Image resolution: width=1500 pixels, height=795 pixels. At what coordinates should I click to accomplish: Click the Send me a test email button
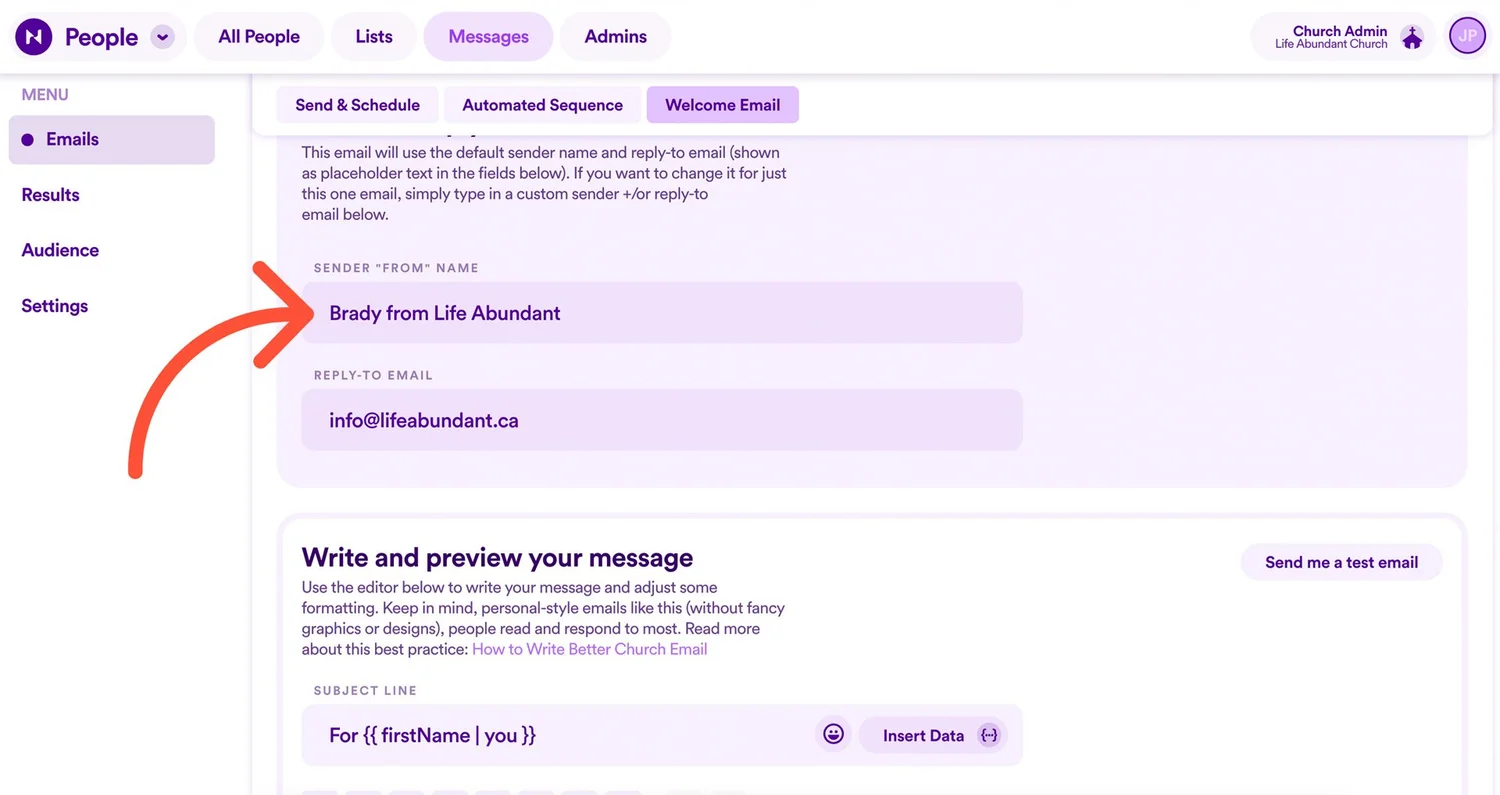[x=1341, y=561]
